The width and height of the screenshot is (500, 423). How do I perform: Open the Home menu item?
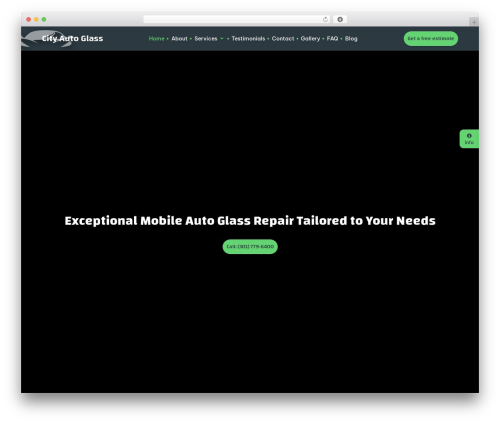156,39
